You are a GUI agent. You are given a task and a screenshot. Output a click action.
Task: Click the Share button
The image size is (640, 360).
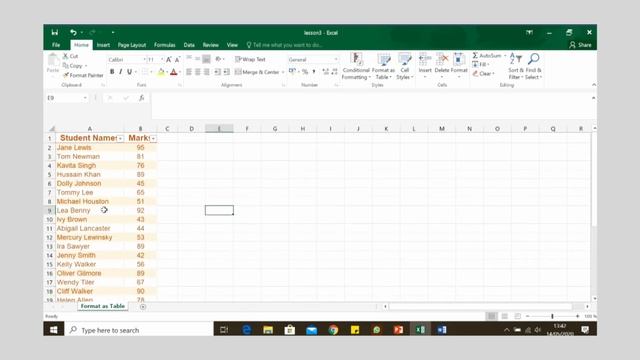580,45
